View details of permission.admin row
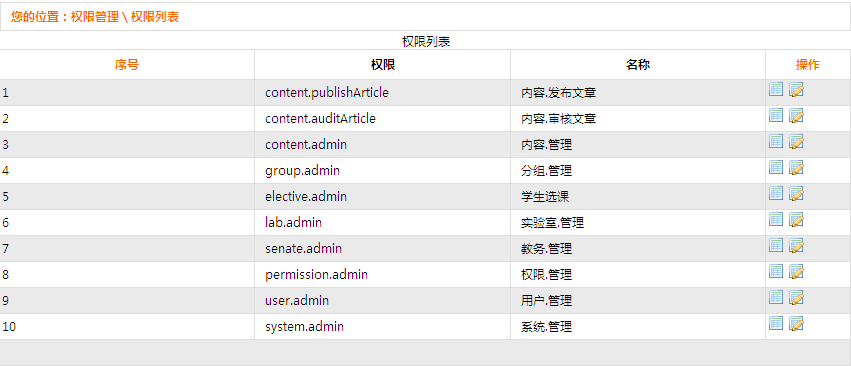The width and height of the screenshot is (851, 366). [x=776, y=272]
